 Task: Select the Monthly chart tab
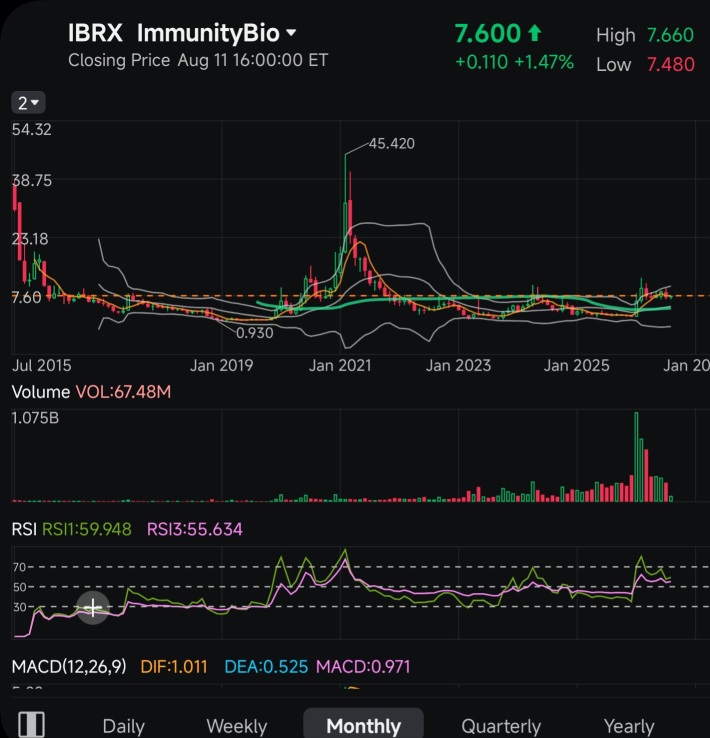tap(363, 725)
